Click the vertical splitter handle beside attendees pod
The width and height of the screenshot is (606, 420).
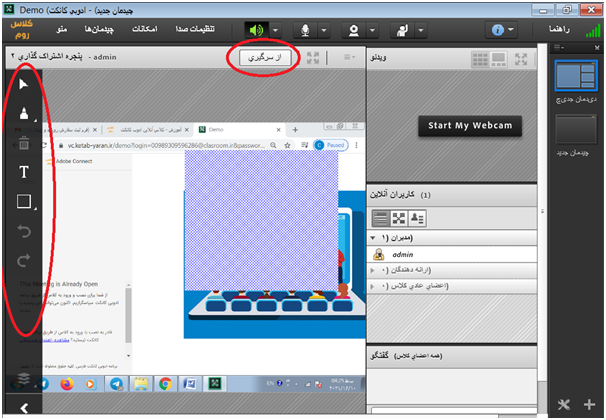pos(542,211)
